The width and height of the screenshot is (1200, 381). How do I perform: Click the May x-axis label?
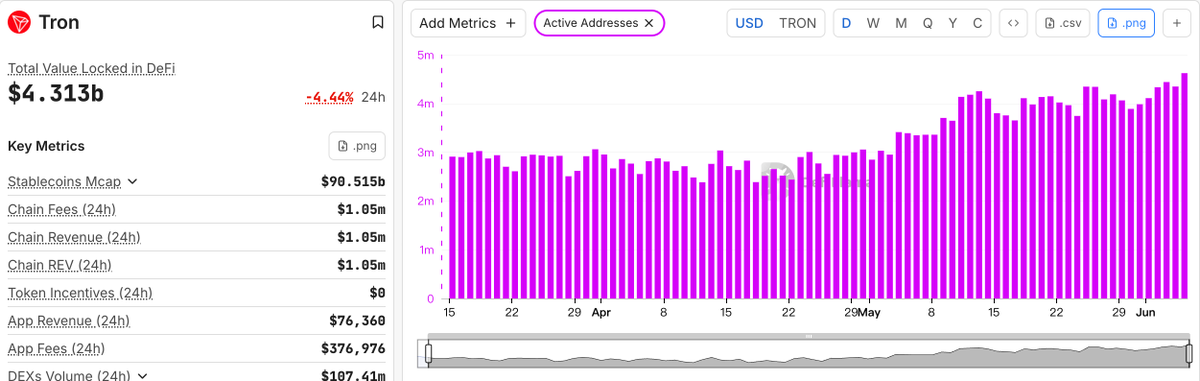tap(869, 313)
